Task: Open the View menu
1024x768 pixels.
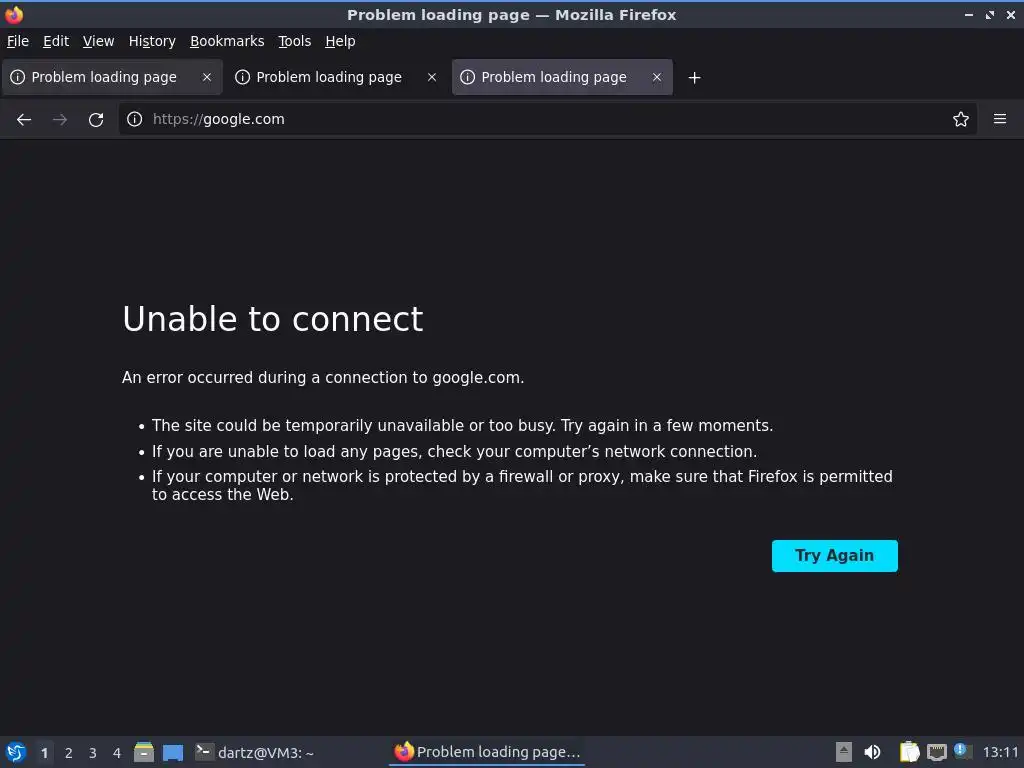Action: (98, 41)
